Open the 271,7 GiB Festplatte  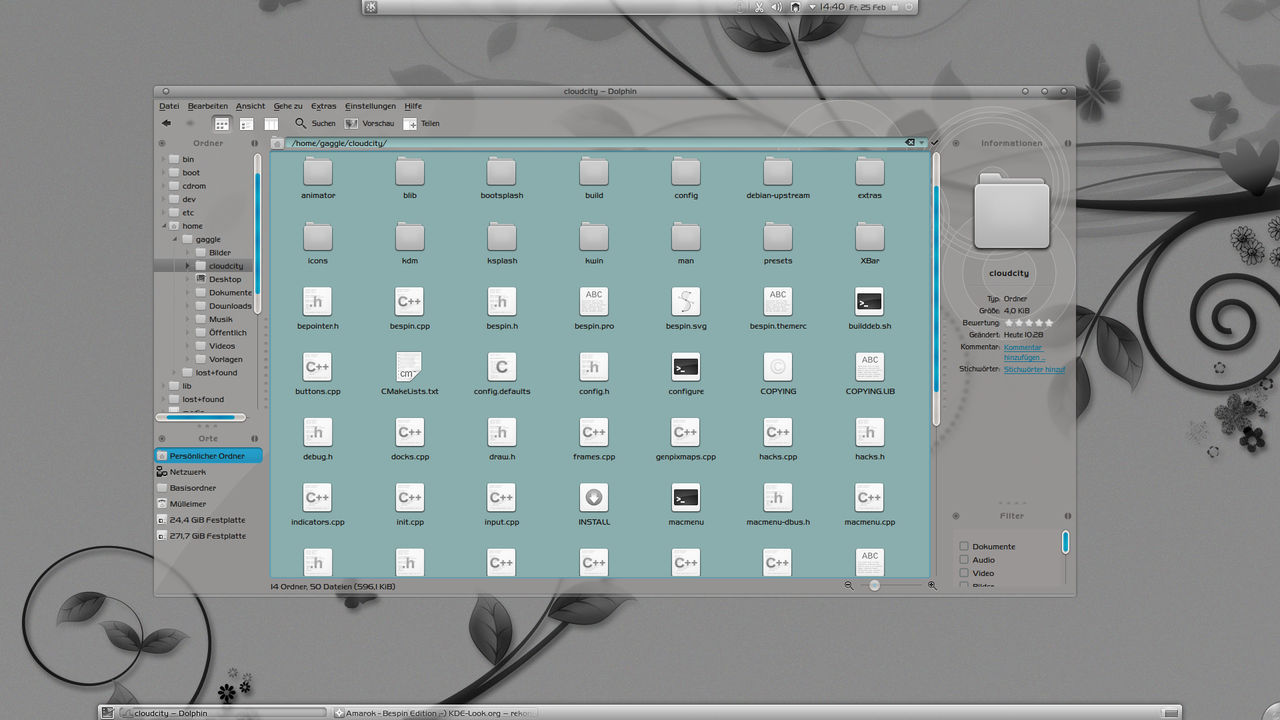tap(208, 536)
